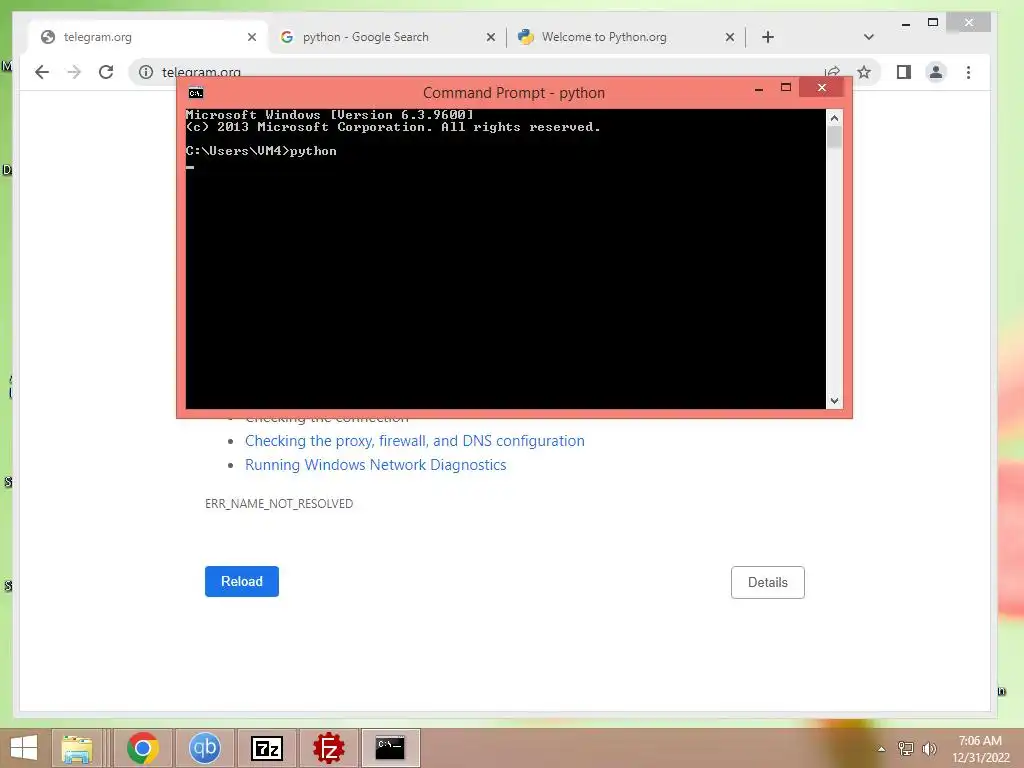The image size is (1024, 768).
Task: View site information icon in address bar
Action: pos(146,72)
